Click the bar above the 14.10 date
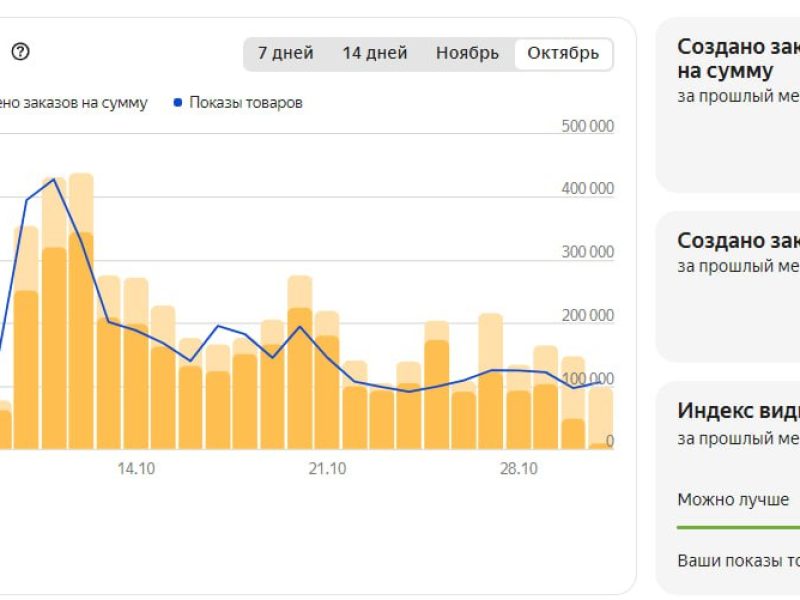 point(136,380)
